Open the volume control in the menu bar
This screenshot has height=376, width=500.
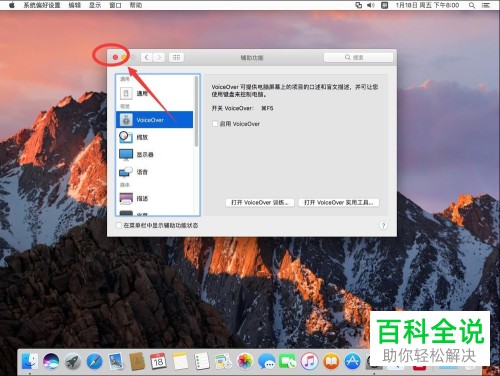pyautogui.click(x=371, y=5)
